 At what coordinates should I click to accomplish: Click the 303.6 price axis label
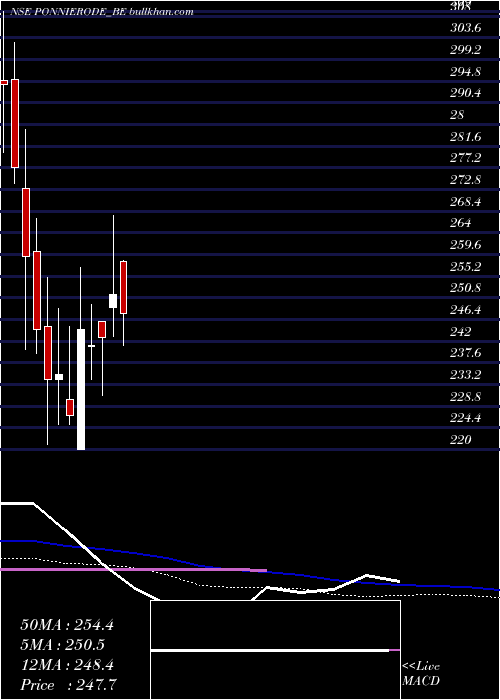[x=465, y=28]
